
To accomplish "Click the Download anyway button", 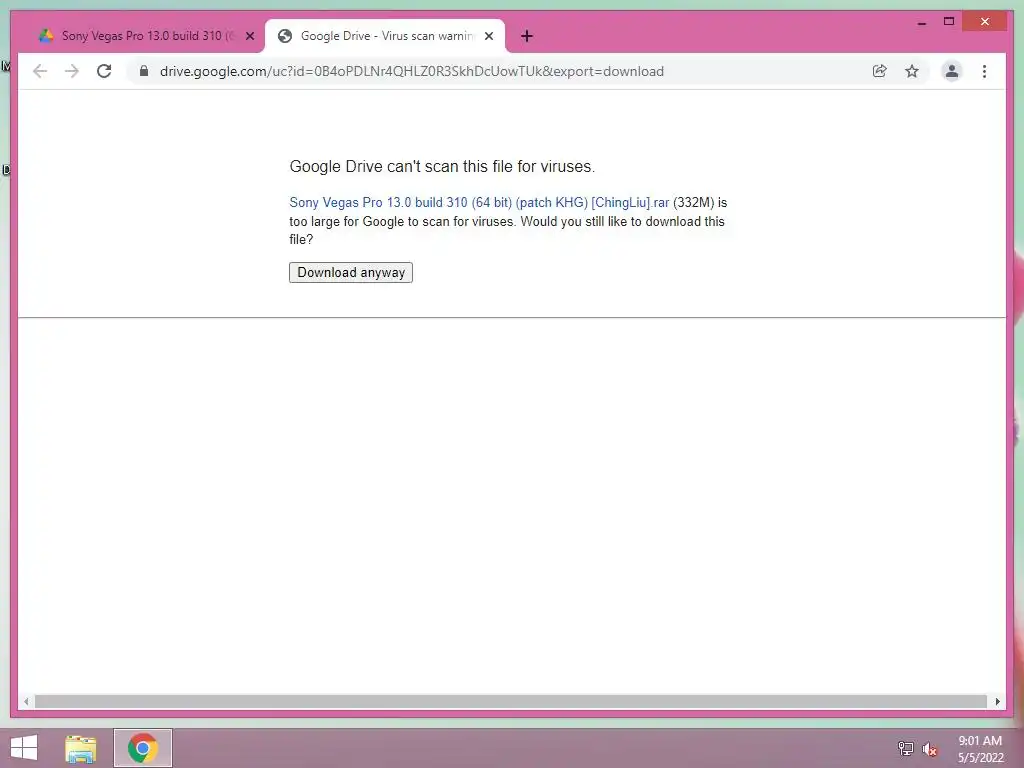I will point(351,272).
